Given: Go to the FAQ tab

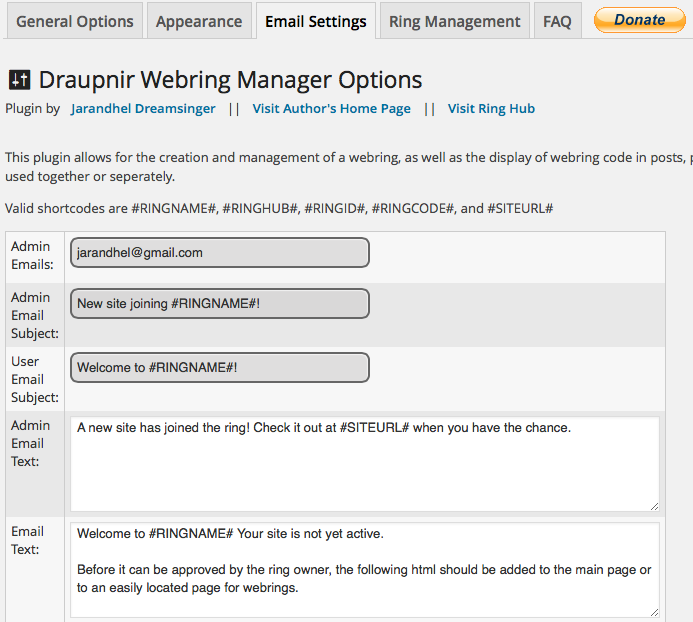Looking at the screenshot, I should point(557,21).
